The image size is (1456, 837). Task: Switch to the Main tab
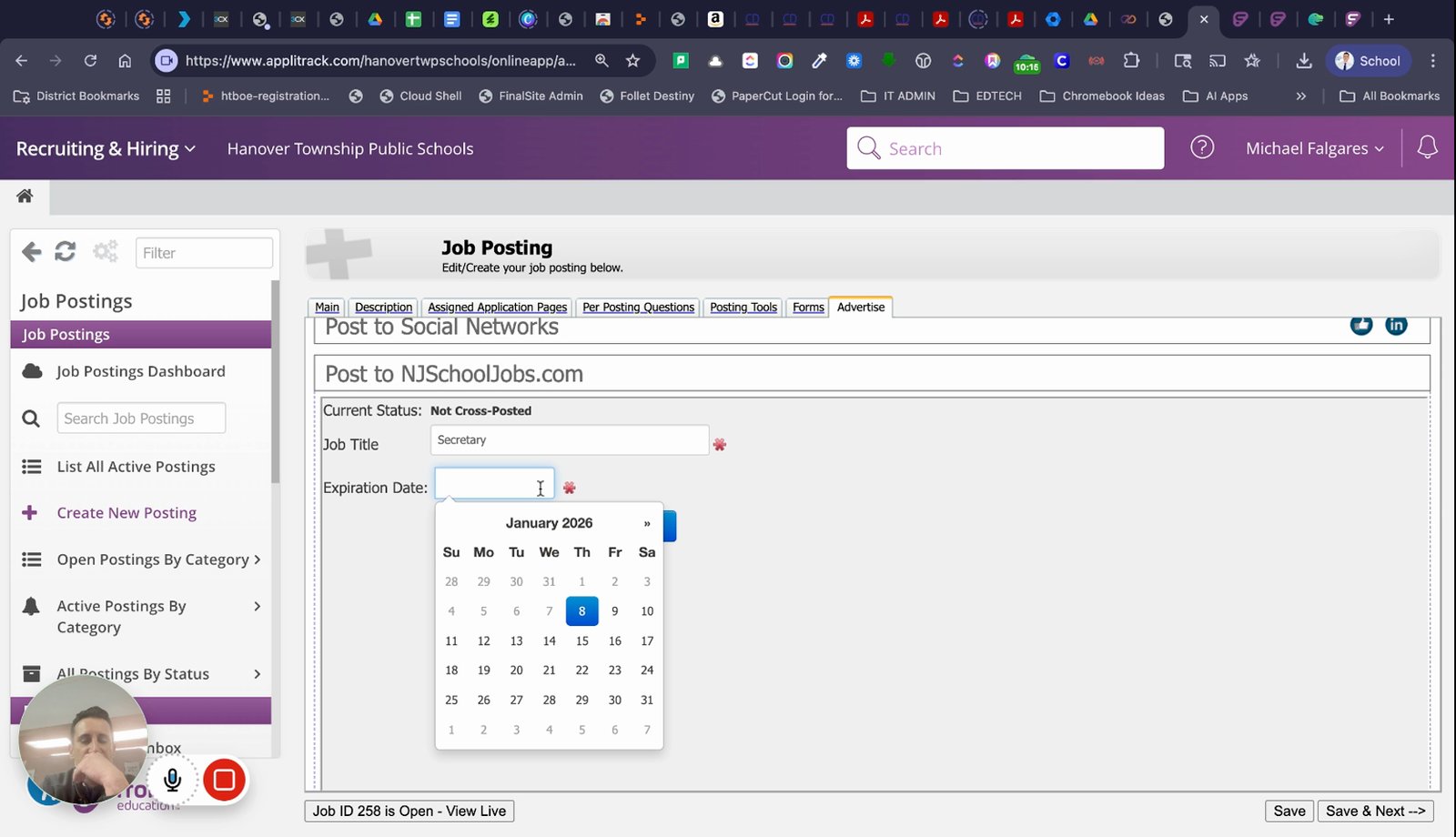click(327, 308)
